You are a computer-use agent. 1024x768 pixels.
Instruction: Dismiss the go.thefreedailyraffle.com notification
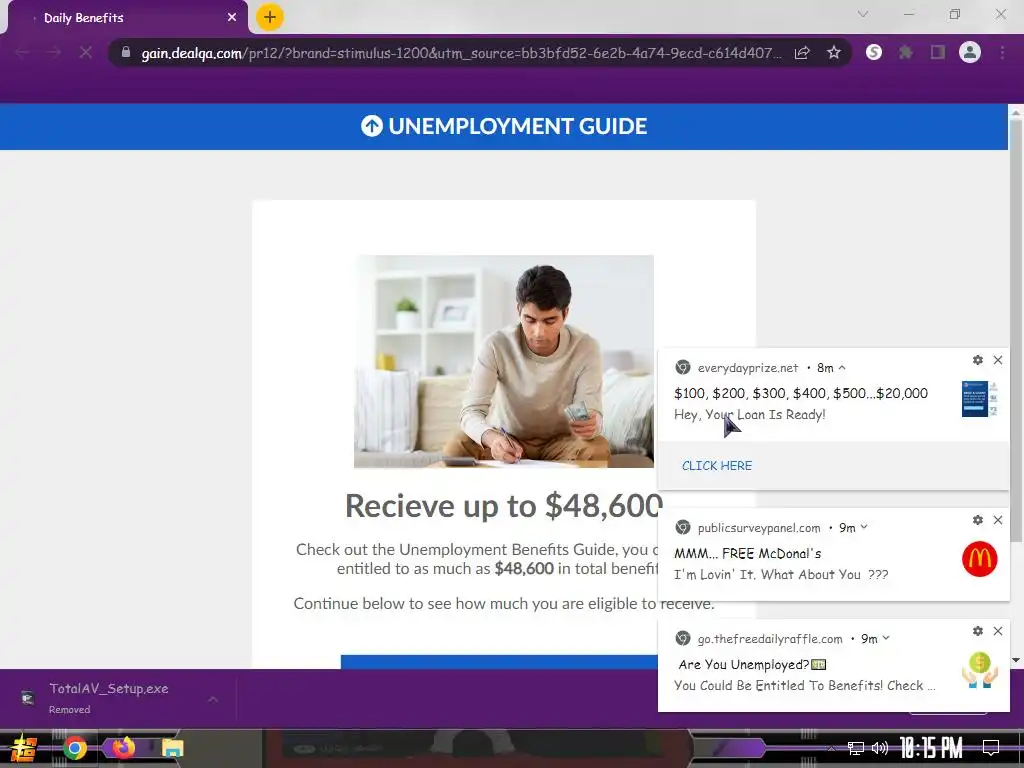pos(998,631)
